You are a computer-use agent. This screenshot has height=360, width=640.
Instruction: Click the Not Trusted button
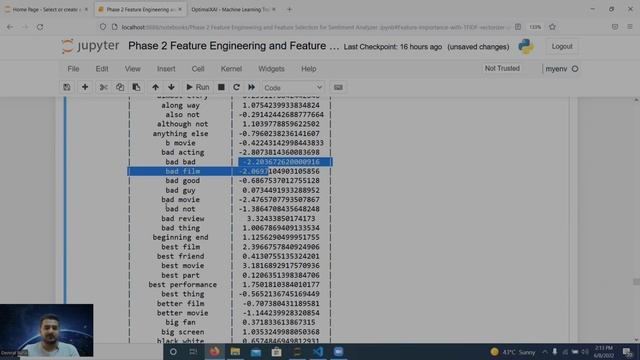(x=502, y=68)
